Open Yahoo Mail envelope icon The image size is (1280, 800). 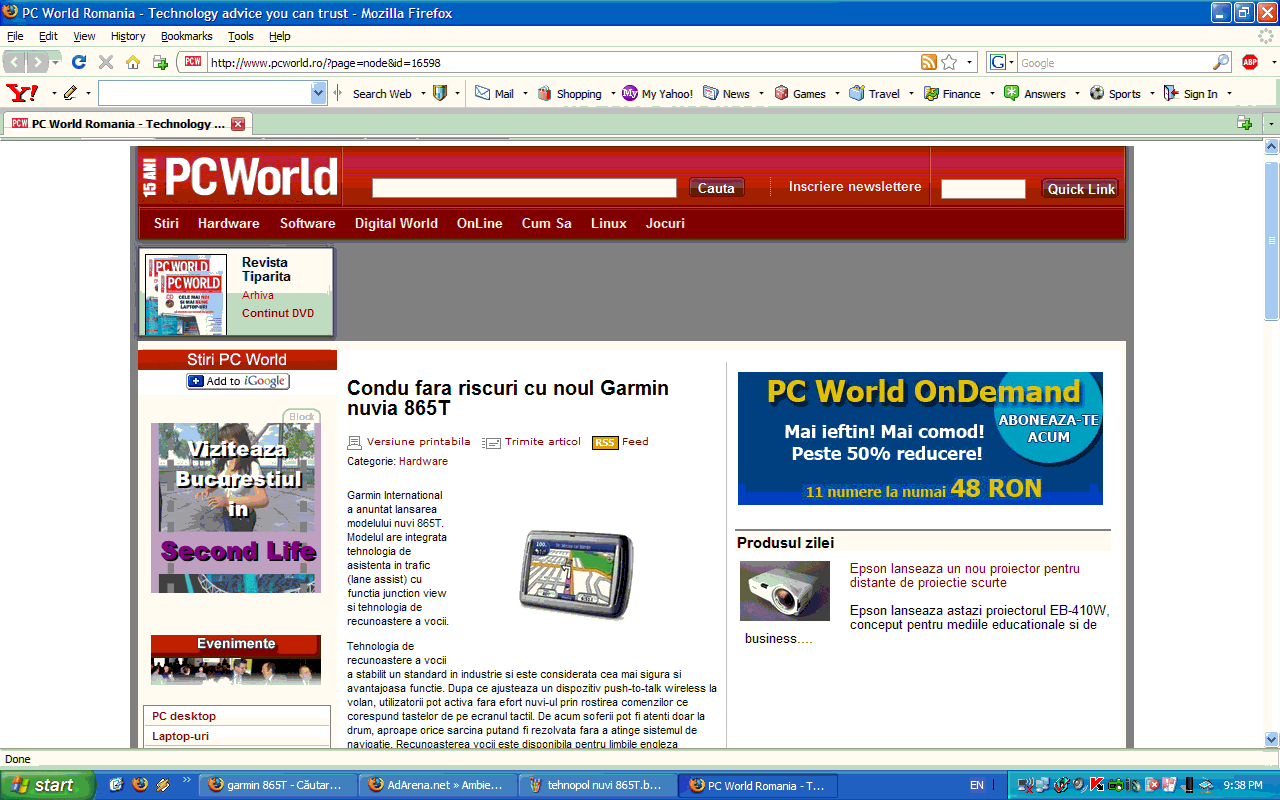point(482,93)
